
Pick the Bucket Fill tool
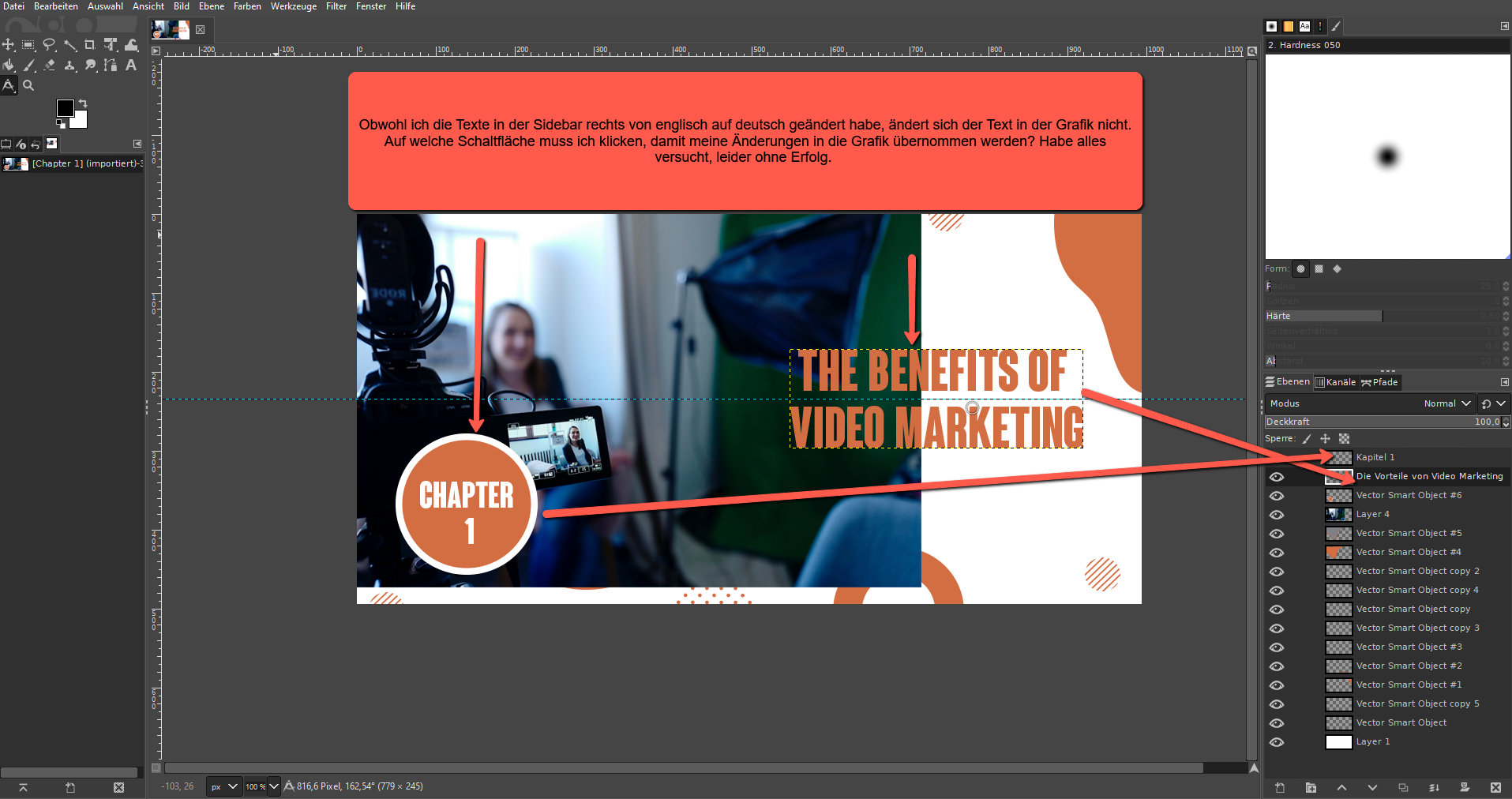point(9,66)
